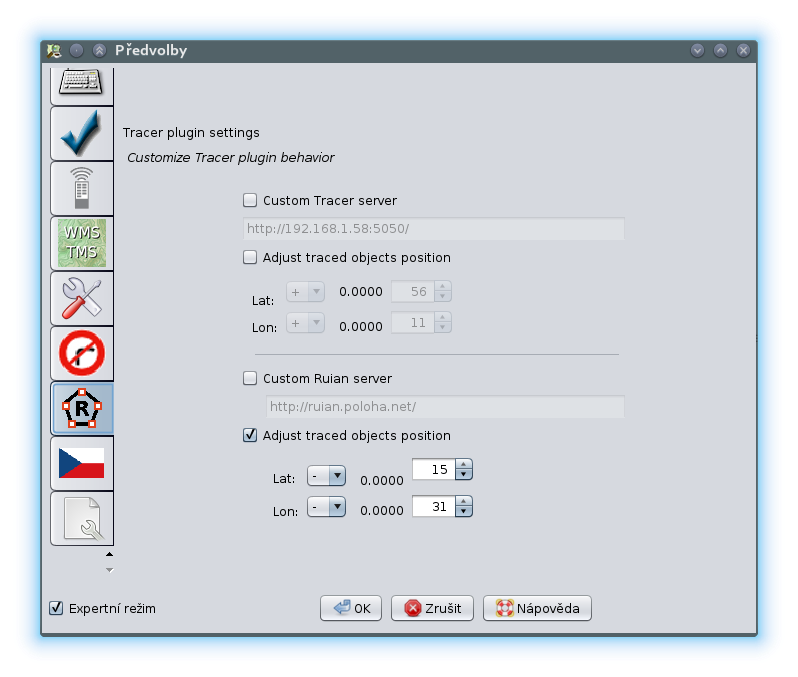
Task: Decrease the Ruian Lon value 31
Action: point(464,512)
